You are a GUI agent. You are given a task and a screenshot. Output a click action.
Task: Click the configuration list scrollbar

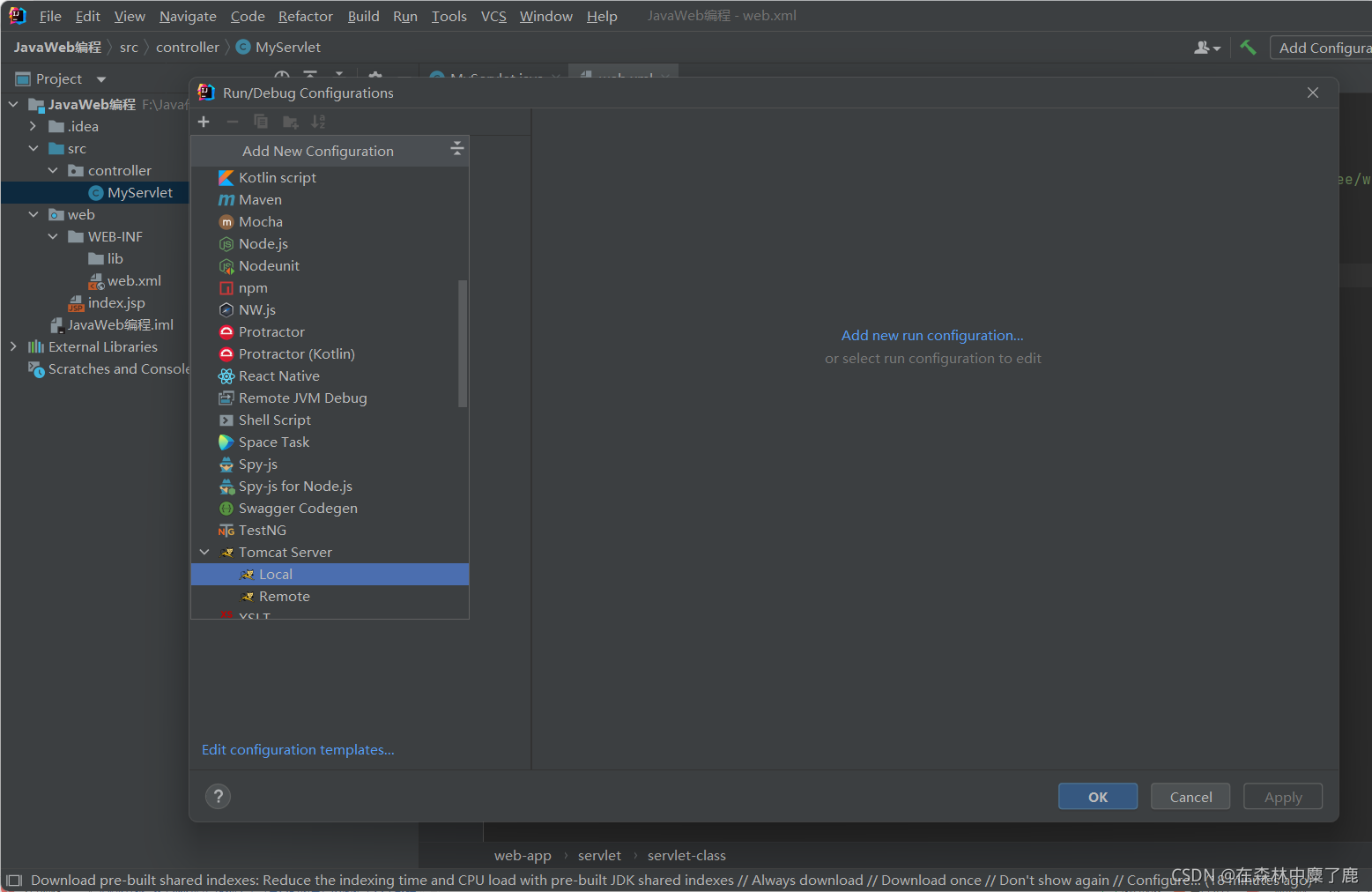[463, 344]
